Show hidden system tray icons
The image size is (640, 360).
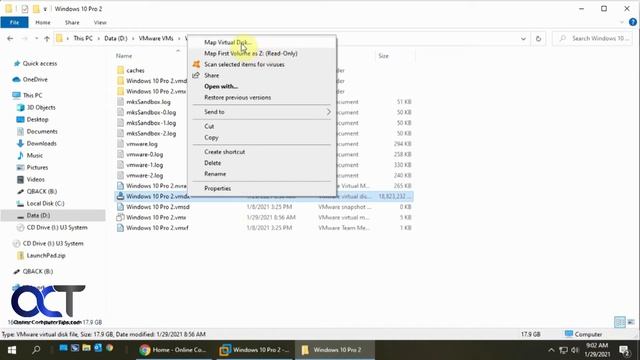551,350
